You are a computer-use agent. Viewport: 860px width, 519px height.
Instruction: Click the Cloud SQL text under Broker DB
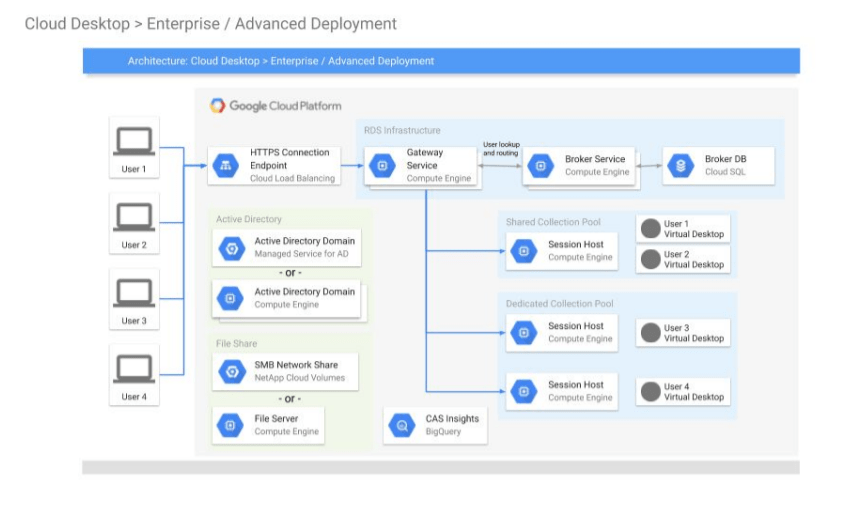725,172
